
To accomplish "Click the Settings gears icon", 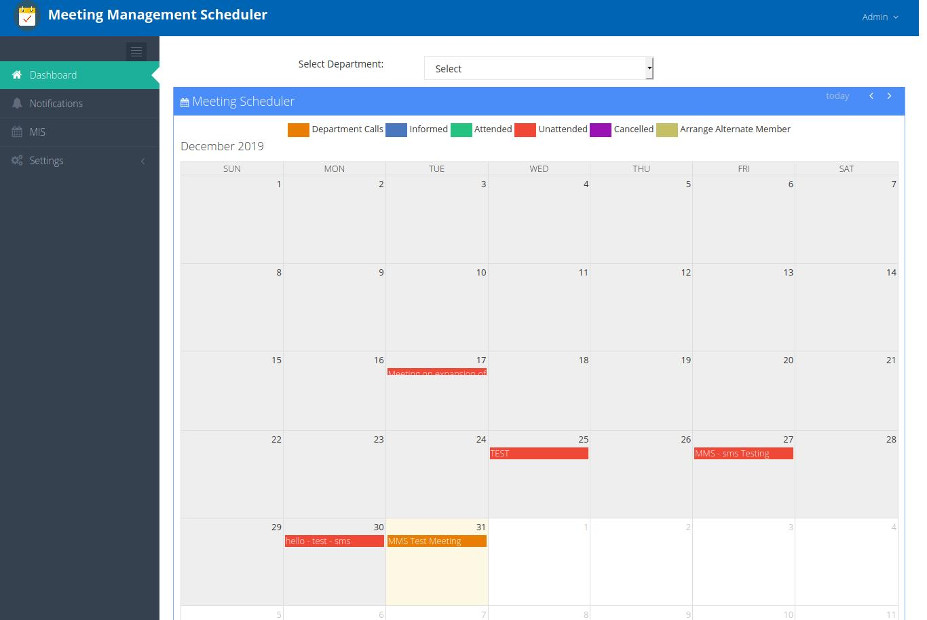I will 17,161.
